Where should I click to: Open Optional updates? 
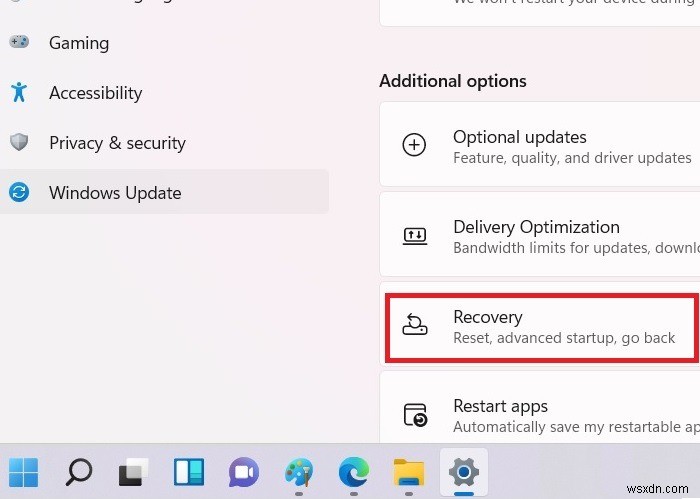[540, 145]
